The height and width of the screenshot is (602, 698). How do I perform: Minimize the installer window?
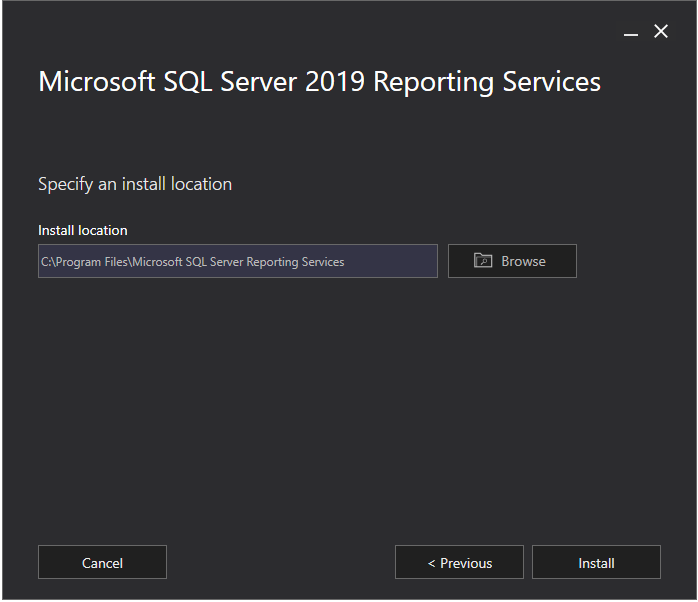[x=631, y=32]
